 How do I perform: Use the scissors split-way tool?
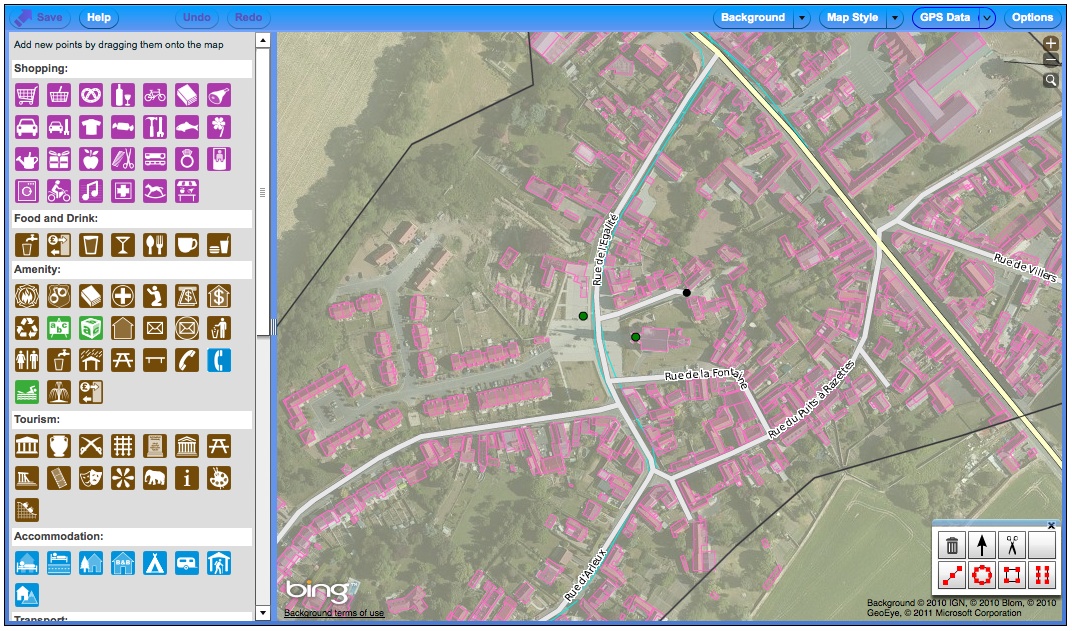click(x=1012, y=546)
